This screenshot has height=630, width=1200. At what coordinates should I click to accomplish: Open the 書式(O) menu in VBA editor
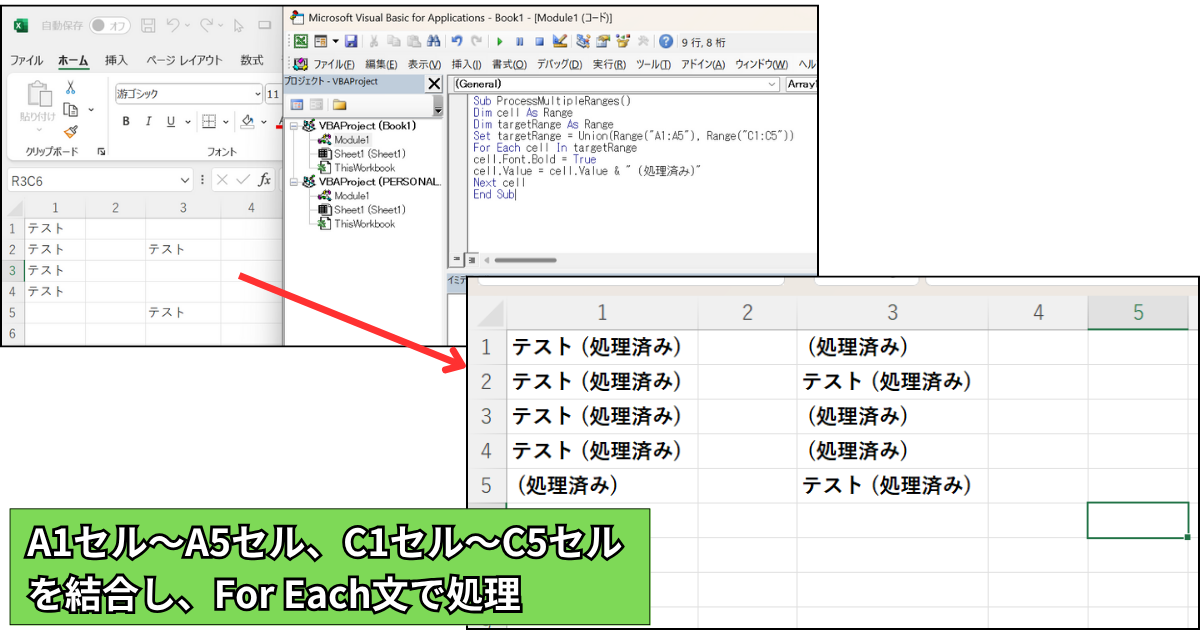coord(509,65)
